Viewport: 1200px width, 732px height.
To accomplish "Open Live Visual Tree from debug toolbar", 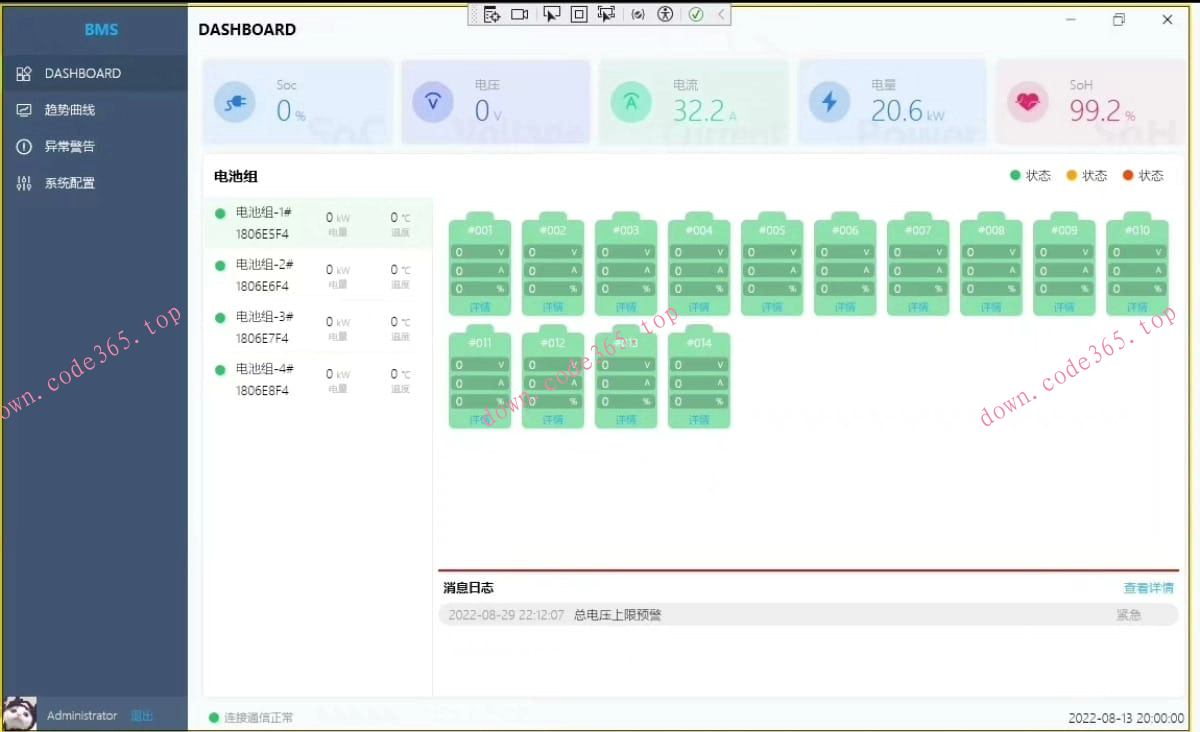I will point(491,14).
